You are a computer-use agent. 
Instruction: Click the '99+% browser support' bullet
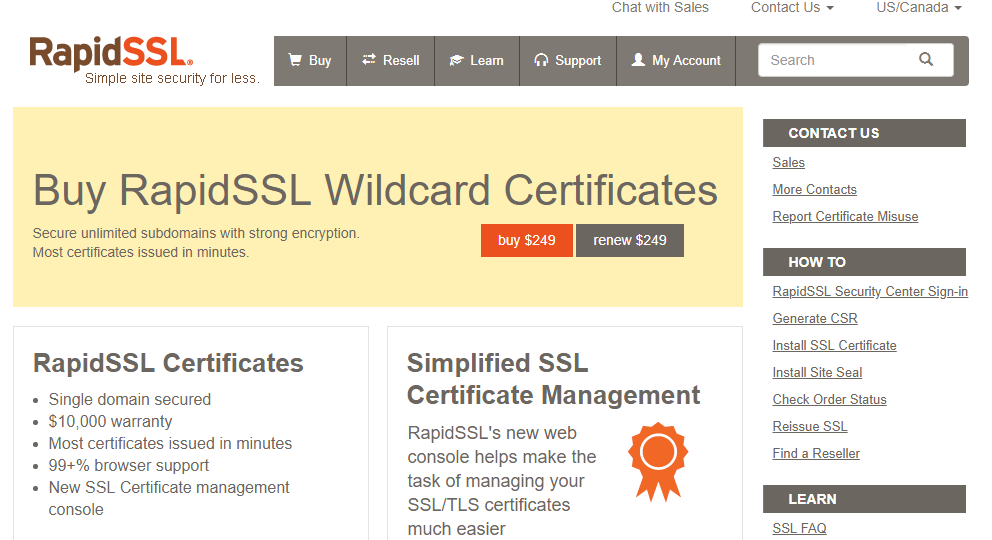click(x=128, y=465)
